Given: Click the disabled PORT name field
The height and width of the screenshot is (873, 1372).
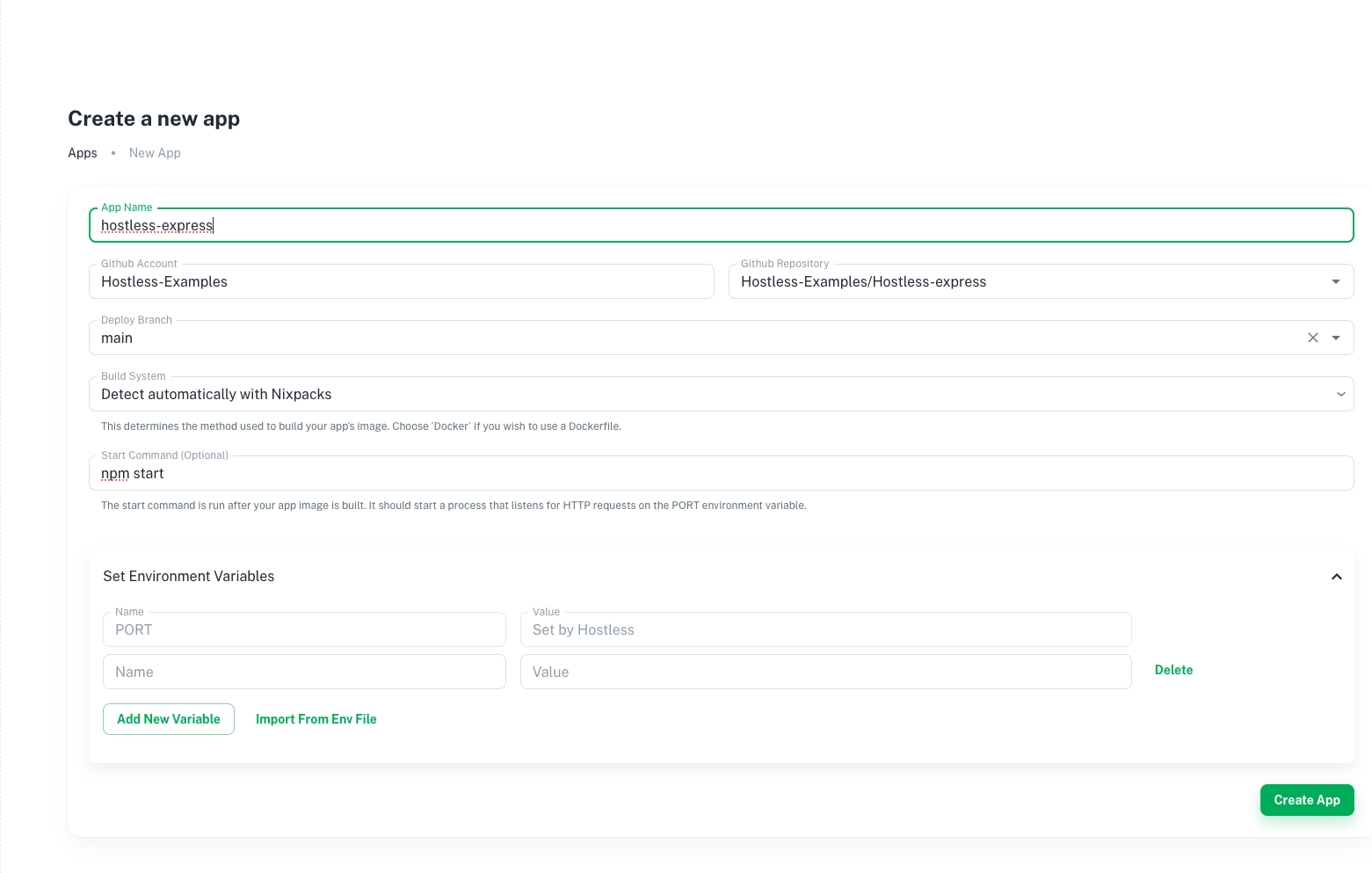Looking at the screenshot, I should click(304, 629).
